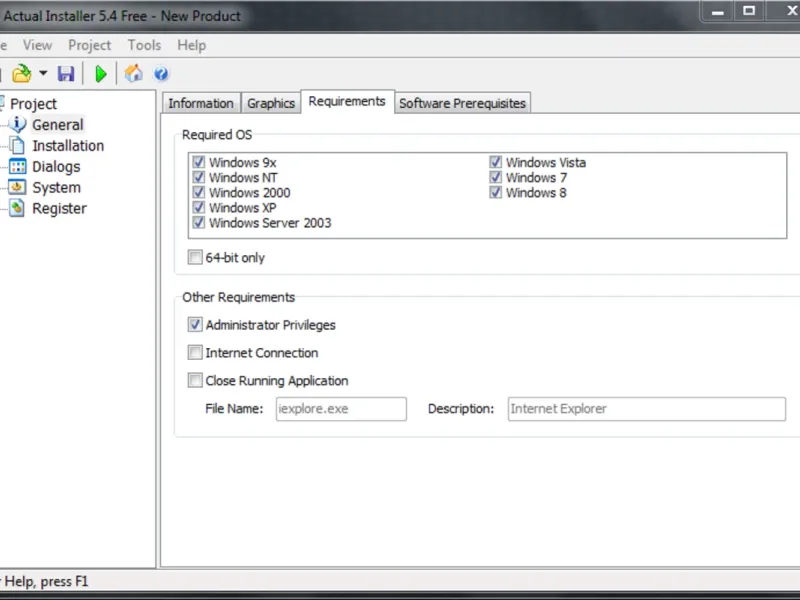This screenshot has width=800, height=600.
Task: Click the File Name input field
Action: 341,409
